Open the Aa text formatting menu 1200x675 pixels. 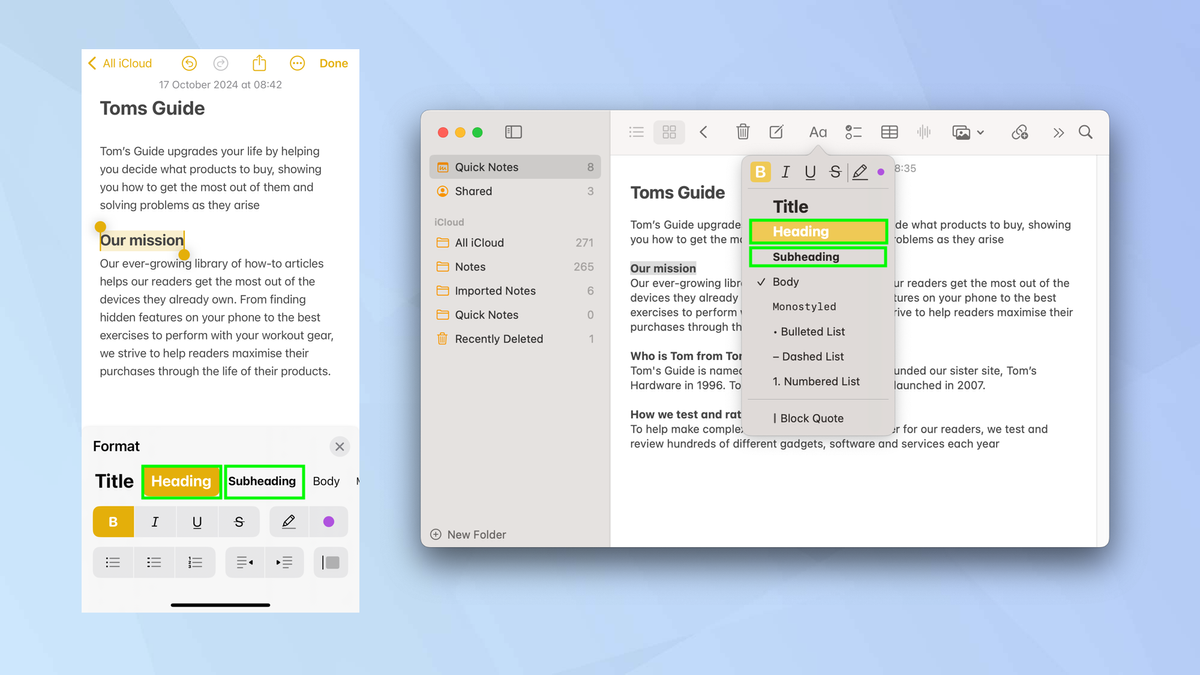coord(818,131)
